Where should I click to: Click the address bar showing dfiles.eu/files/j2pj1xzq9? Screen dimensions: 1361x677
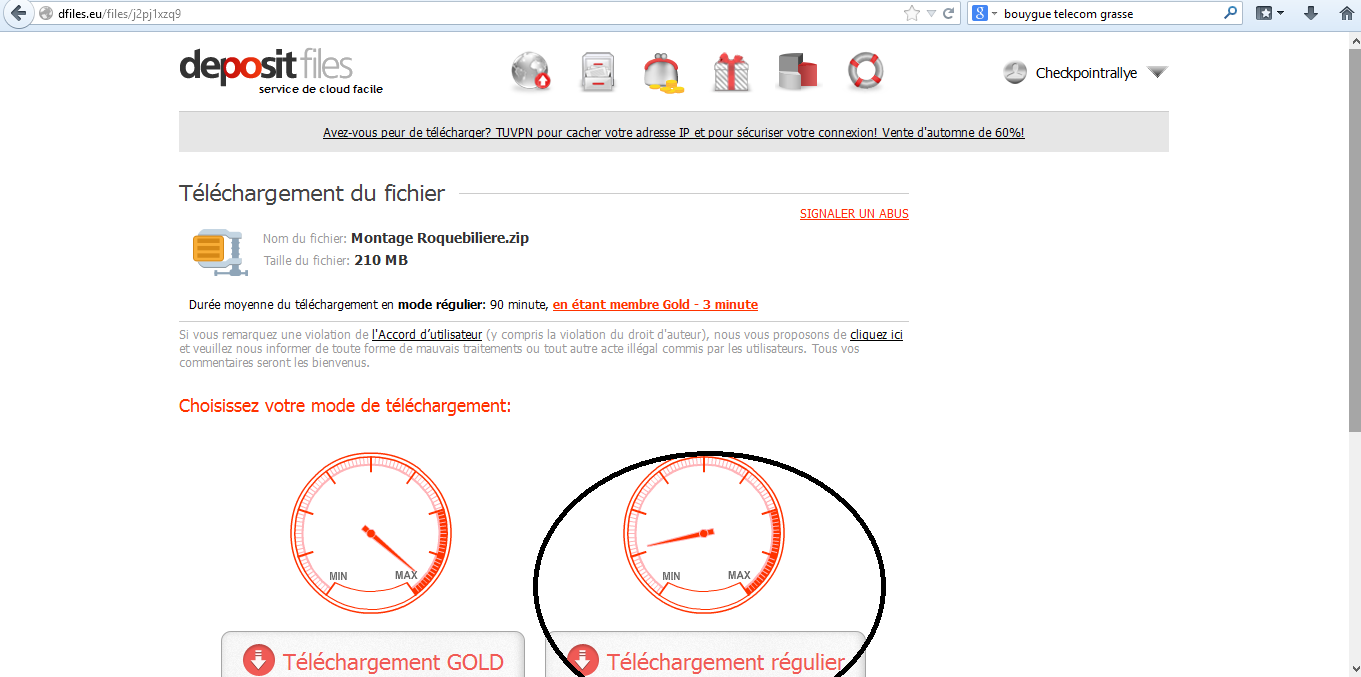tap(480, 14)
